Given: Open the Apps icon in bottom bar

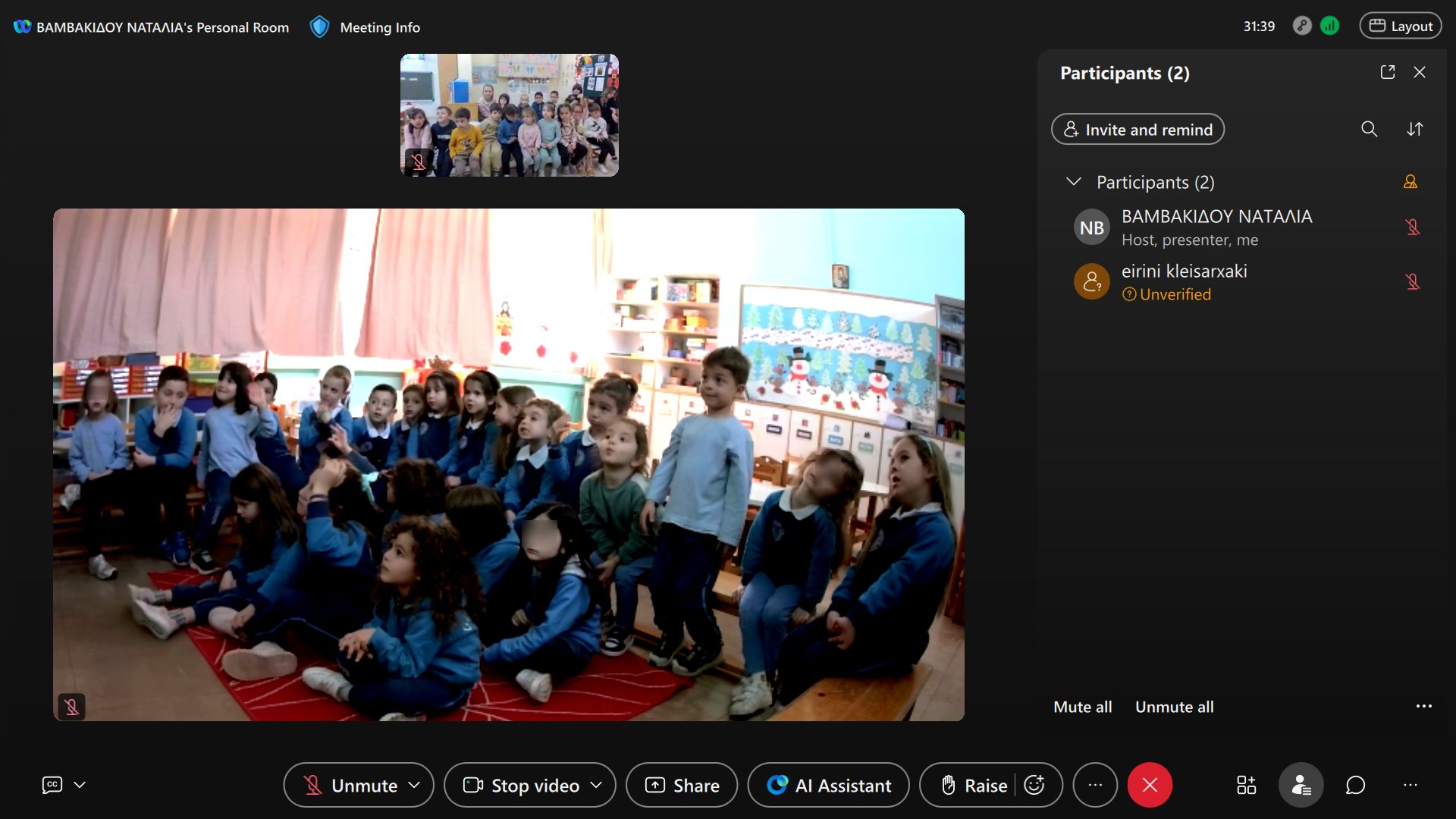Looking at the screenshot, I should pos(1246,785).
